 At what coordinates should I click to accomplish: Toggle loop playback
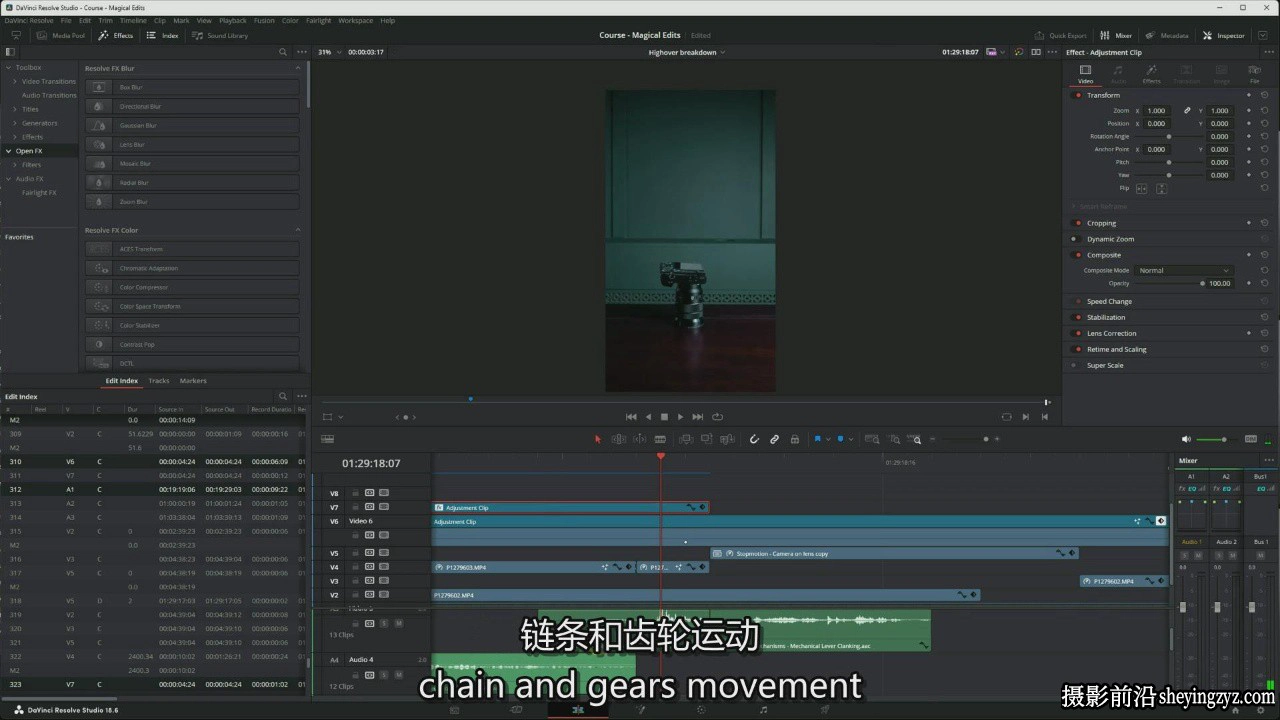(717, 416)
